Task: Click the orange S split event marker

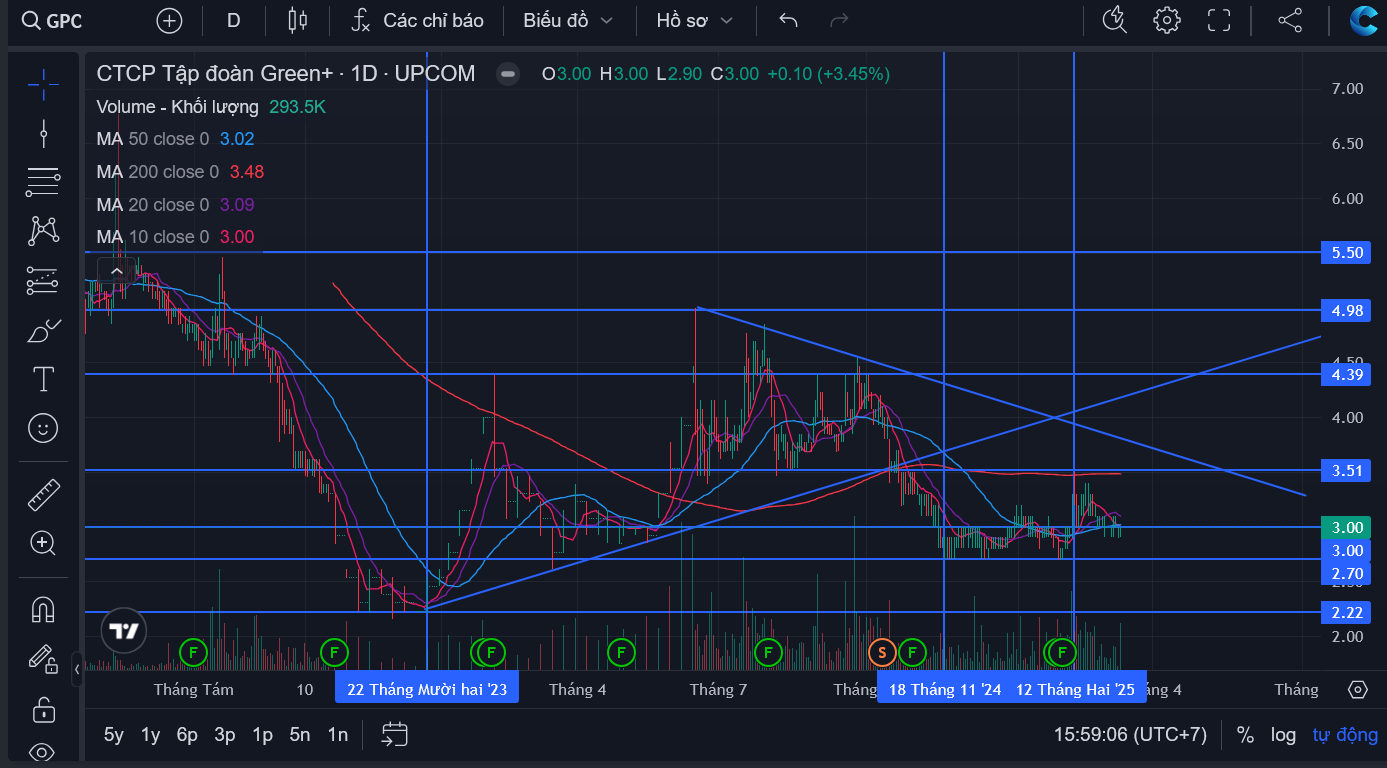Action: click(881, 653)
